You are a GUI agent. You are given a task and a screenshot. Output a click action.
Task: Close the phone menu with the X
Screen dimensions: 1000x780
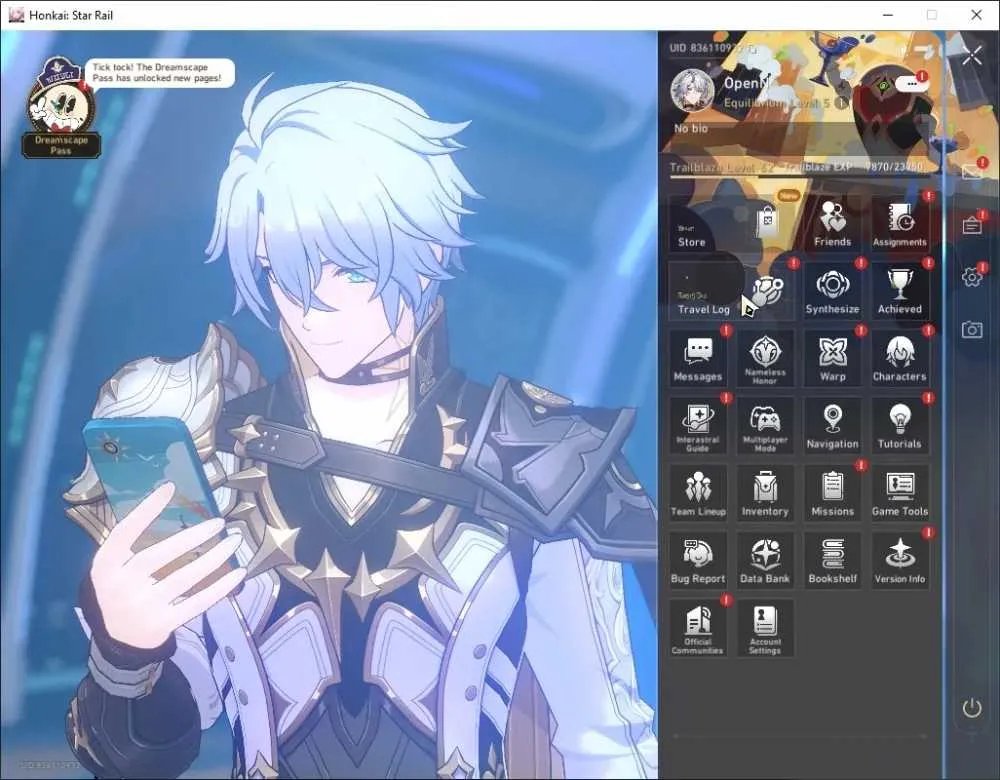click(972, 56)
